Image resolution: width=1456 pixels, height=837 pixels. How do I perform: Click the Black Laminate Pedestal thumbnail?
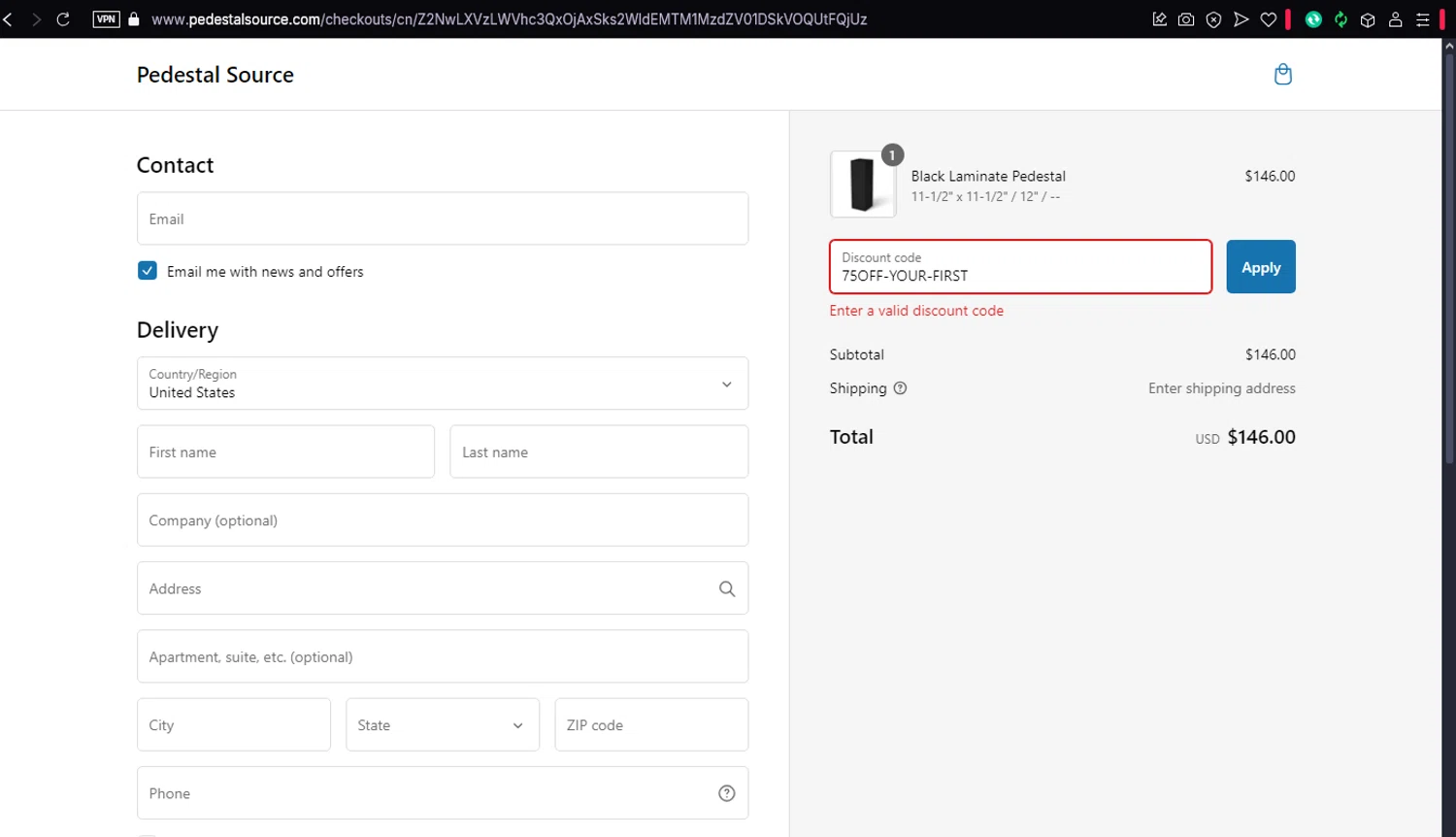click(863, 184)
